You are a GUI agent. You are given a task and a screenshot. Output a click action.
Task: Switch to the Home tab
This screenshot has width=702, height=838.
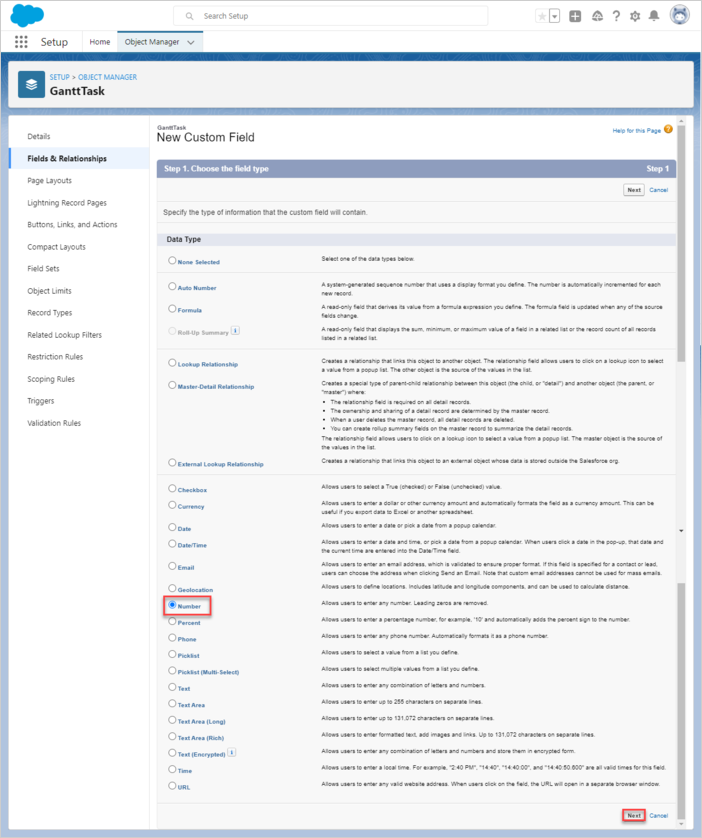click(100, 42)
